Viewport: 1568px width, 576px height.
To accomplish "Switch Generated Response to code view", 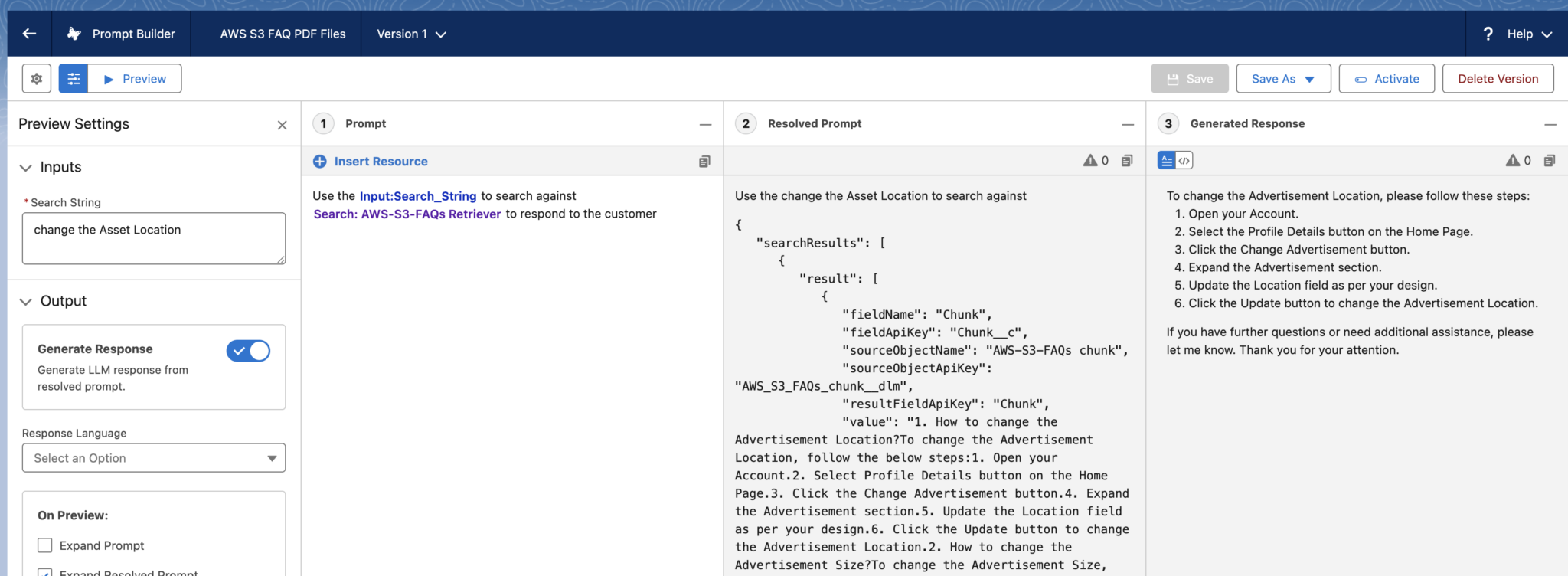I will (1184, 160).
